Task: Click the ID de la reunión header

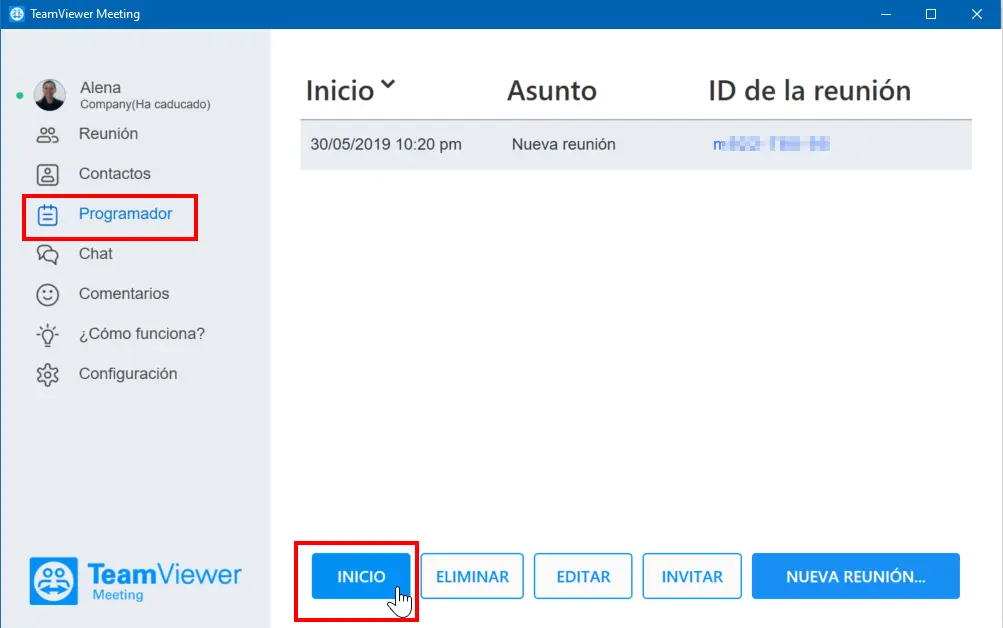Action: [x=809, y=91]
